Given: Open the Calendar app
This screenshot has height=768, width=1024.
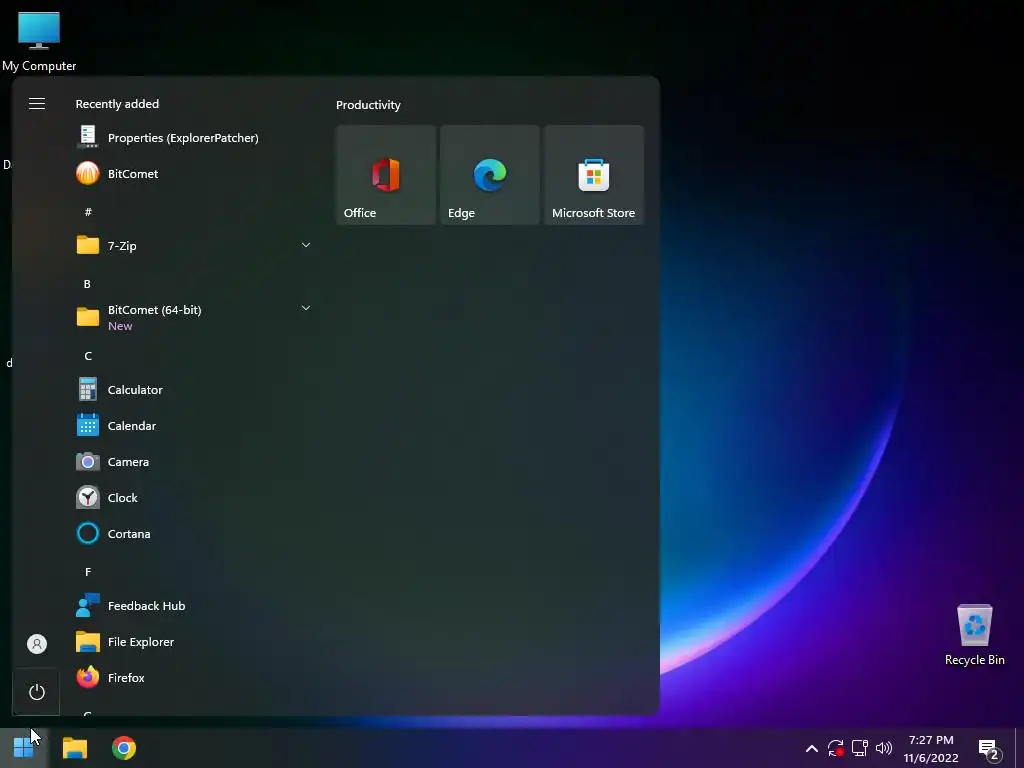Looking at the screenshot, I should point(193,426).
